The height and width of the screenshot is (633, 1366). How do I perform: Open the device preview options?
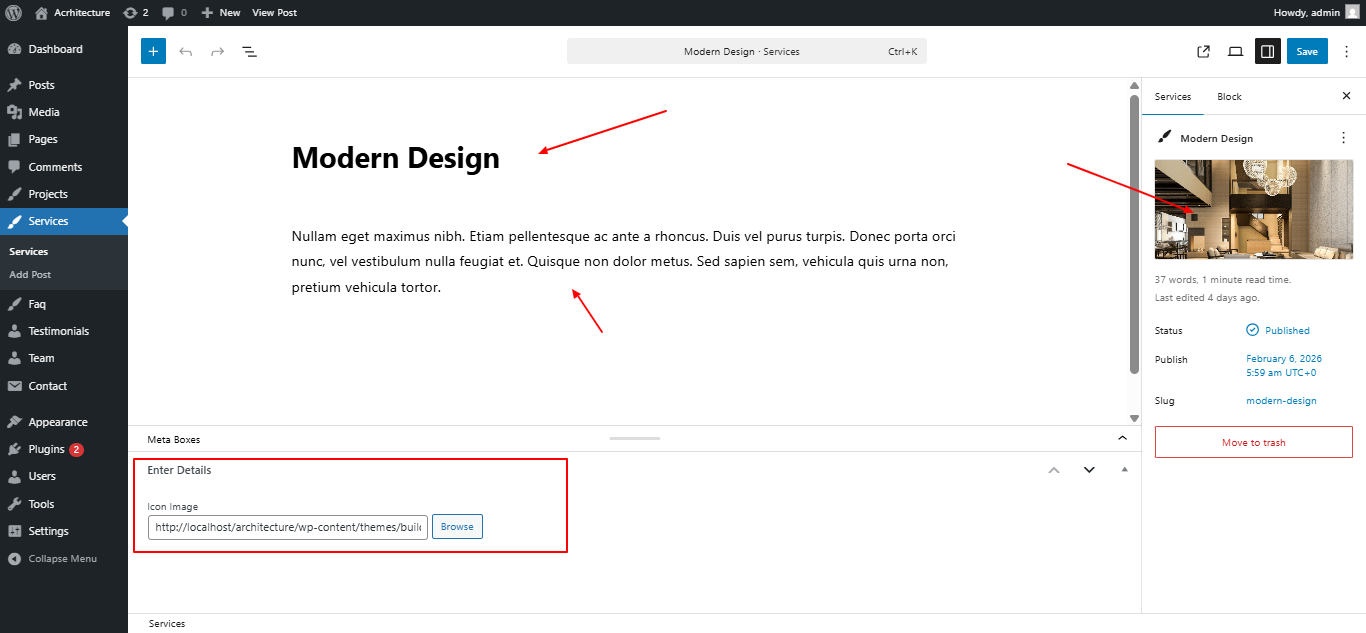coord(1235,51)
